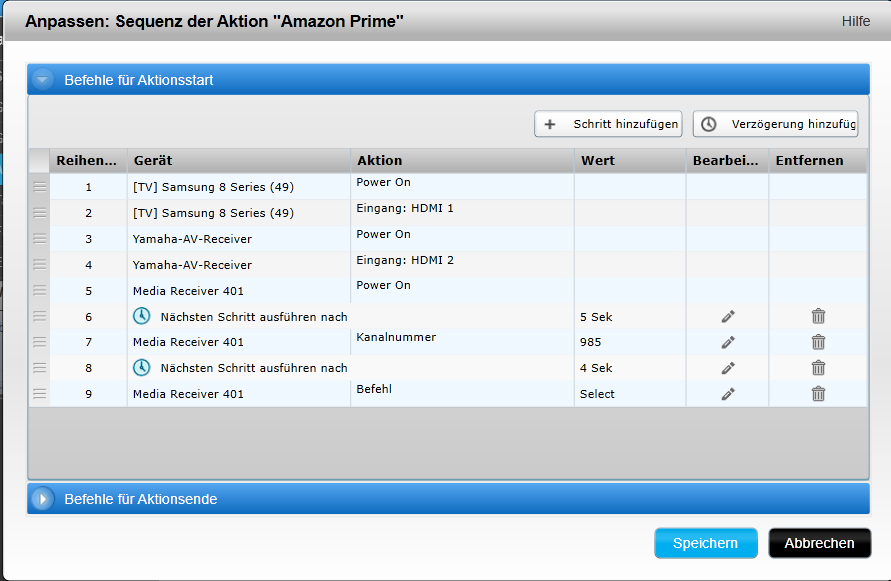891x581 pixels.
Task: Click the Aktion column header
Action: coord(462,160)
